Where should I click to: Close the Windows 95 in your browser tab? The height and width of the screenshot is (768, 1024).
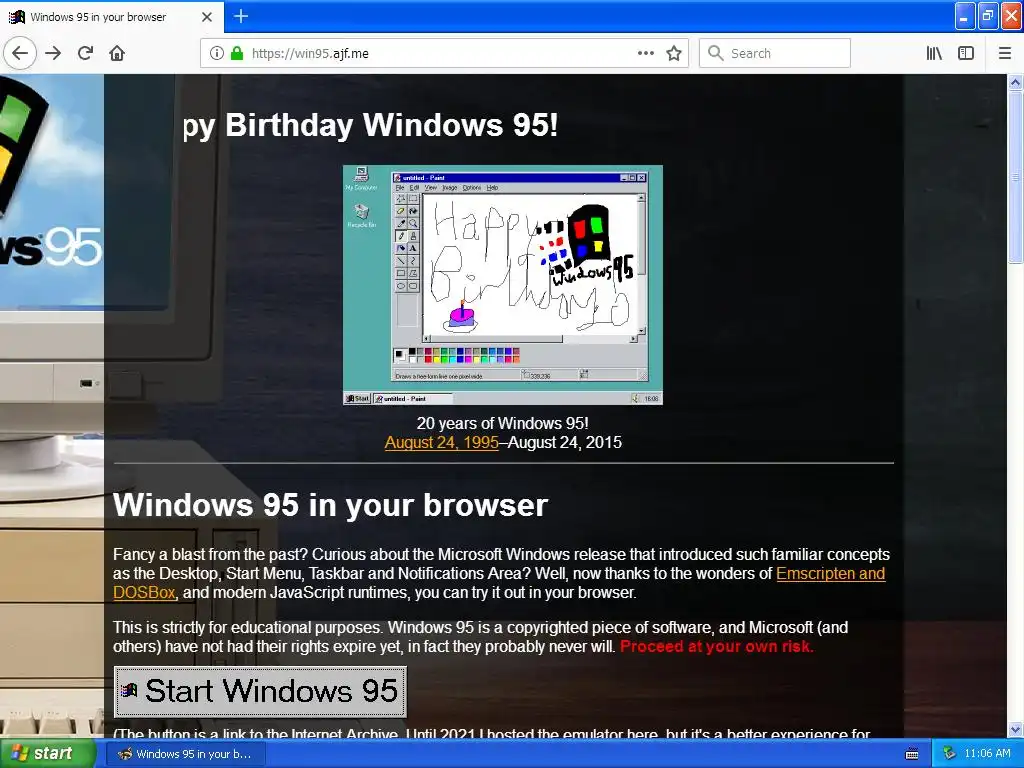[x=206, y=17]
